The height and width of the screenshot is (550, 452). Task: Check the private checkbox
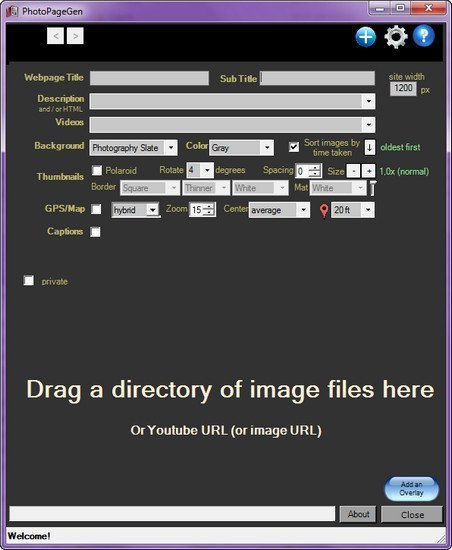[29, 281]
